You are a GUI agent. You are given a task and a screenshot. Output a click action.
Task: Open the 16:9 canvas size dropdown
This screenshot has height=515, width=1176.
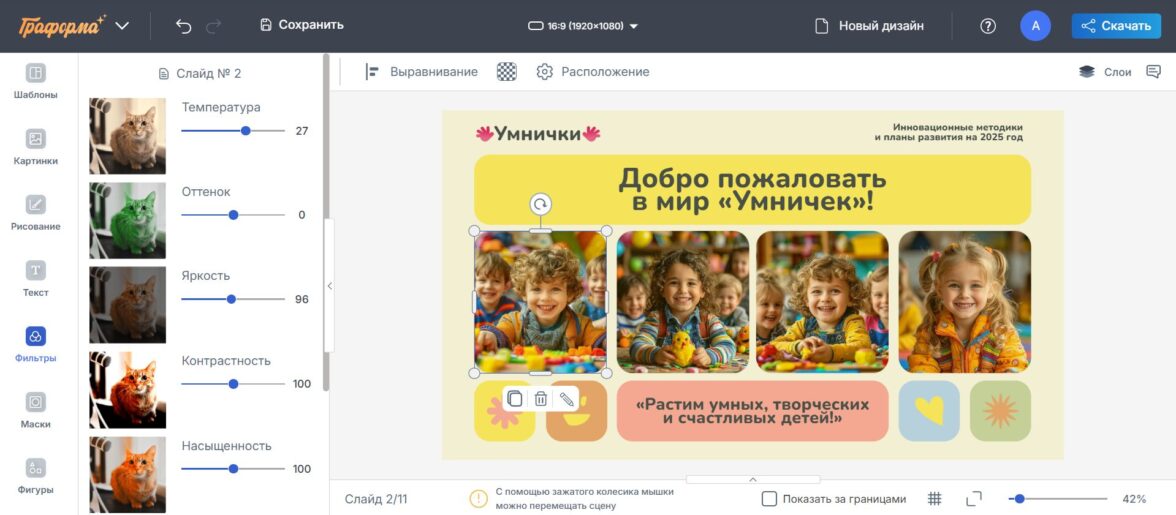click(583, 26)
